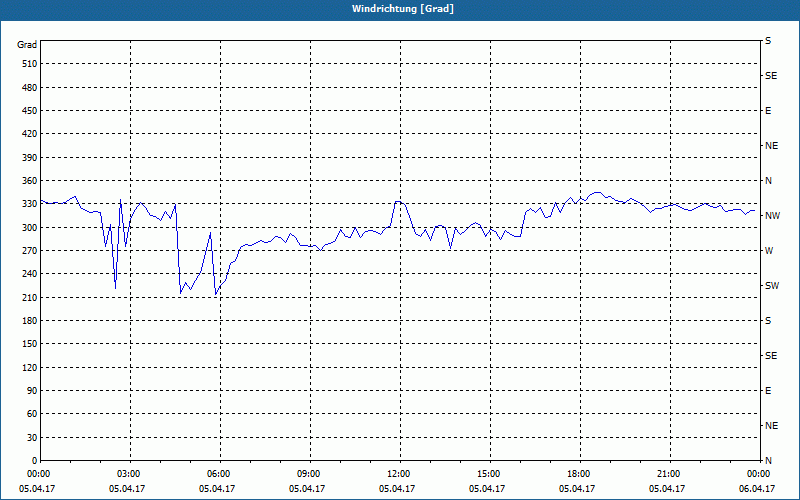Click the 240 degree axis label
Screen dimensions: 800x500
click(x=30, y=274)
